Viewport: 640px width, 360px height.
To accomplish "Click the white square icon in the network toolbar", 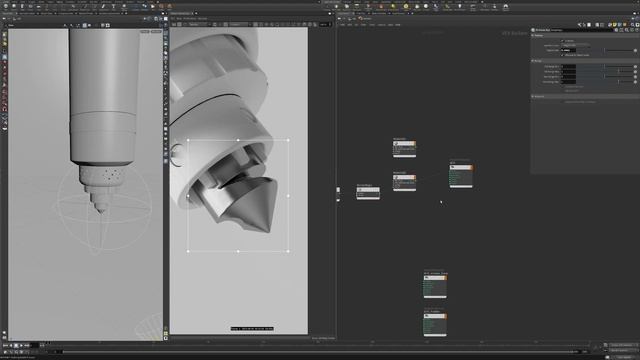I will pyautogui.click(x=589, y=25).
